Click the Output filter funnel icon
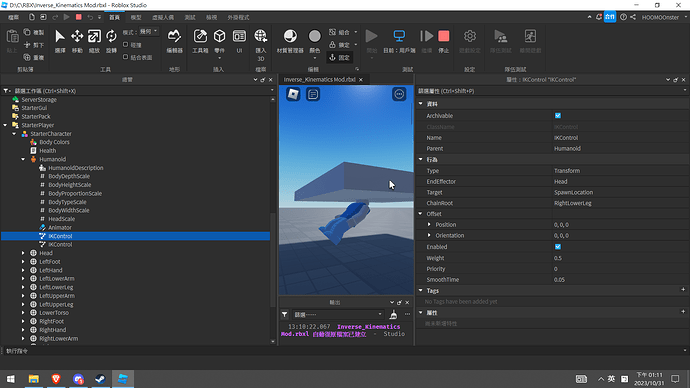 tap(285, 315)
